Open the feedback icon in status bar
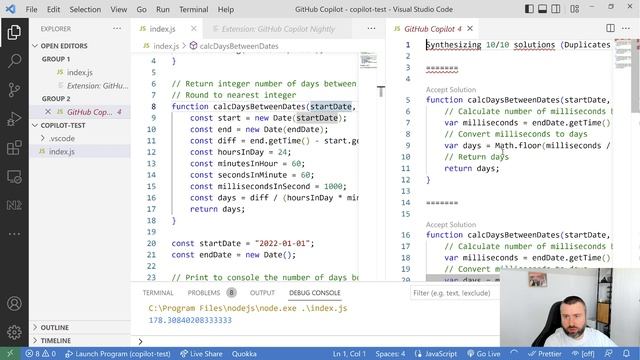 point(609,353)
